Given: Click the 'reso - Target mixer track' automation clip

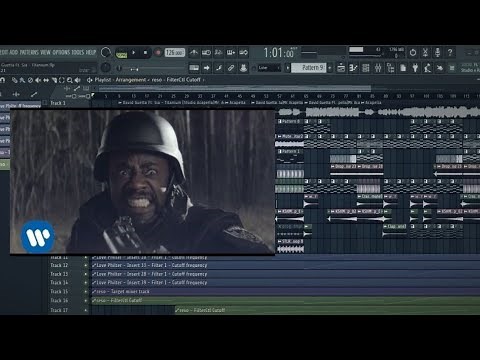Looking at the screenshot, I should point(286,291).
